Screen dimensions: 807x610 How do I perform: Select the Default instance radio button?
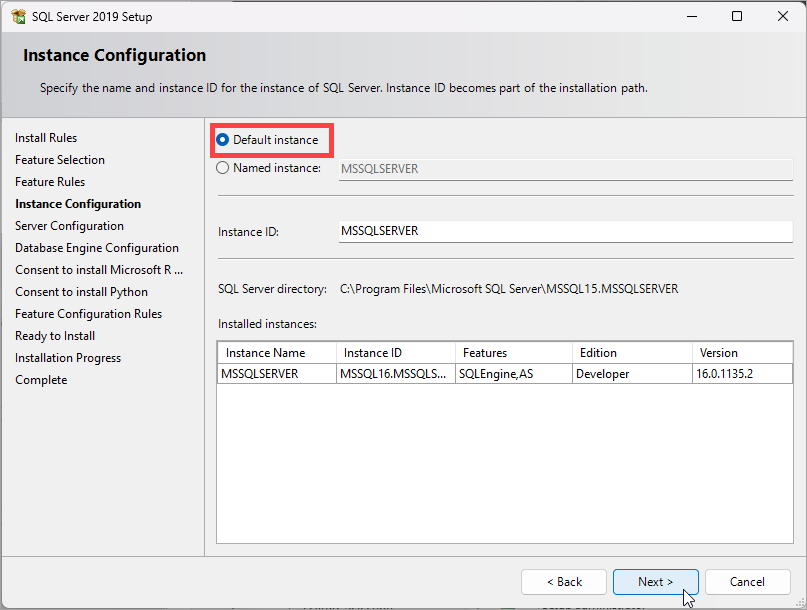point(222,140)
